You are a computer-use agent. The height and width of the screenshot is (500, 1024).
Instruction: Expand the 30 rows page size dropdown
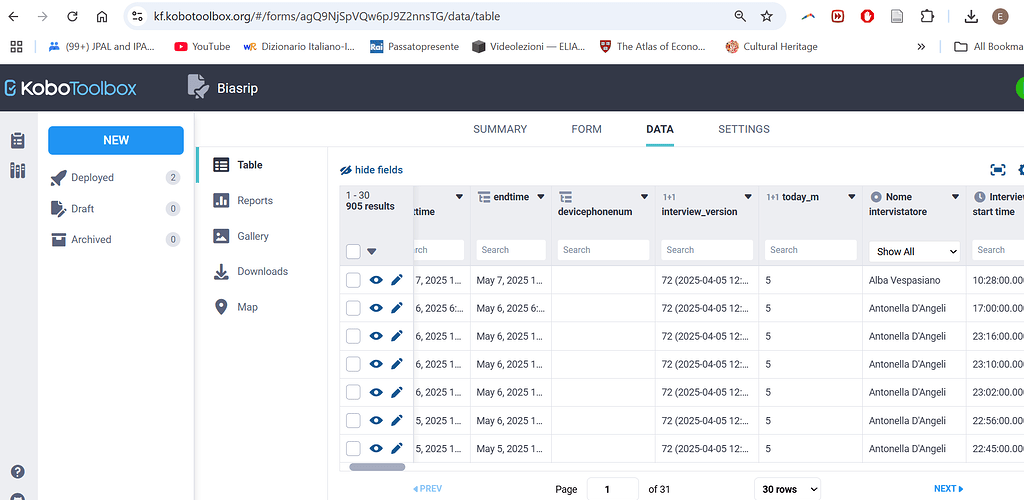point(787,489)
